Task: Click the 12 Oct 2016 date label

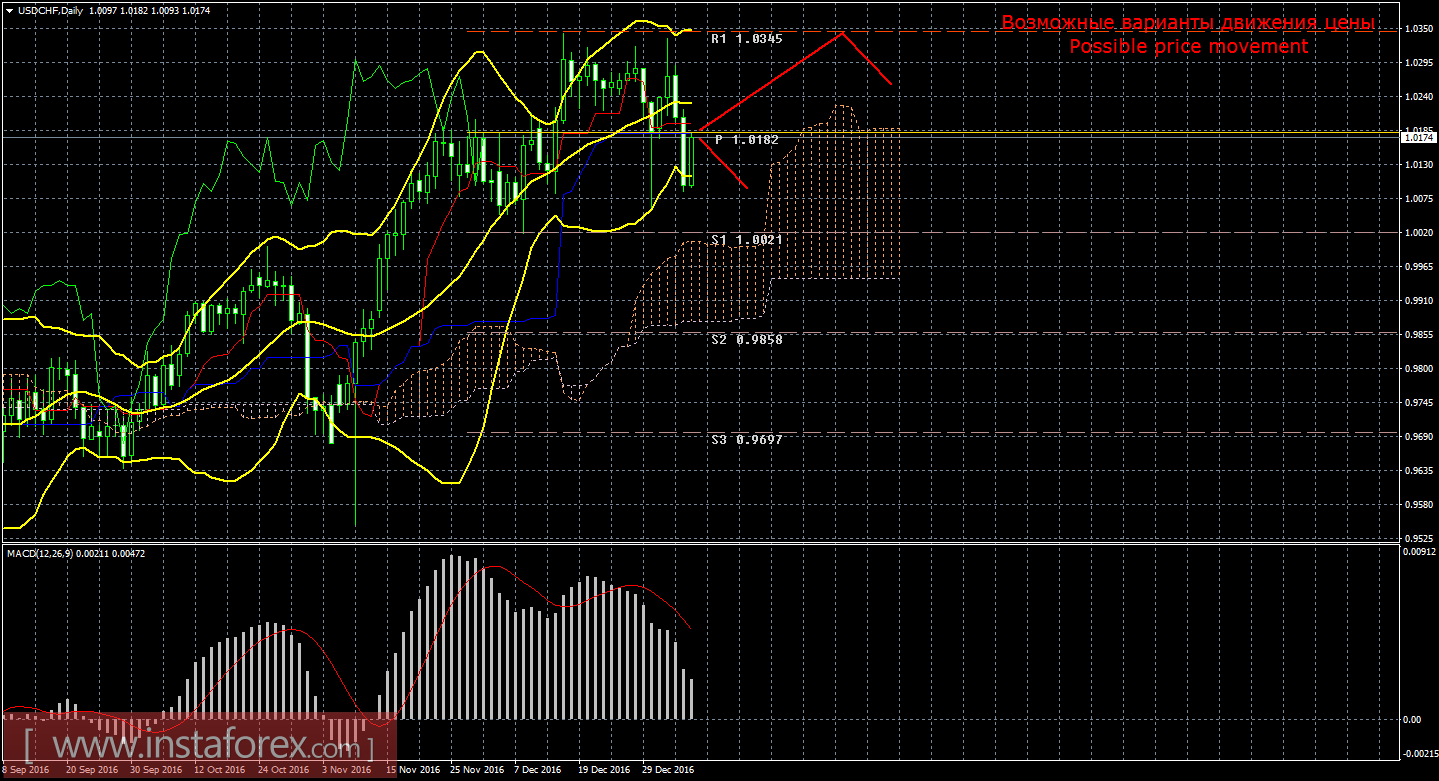Action: 219,770
